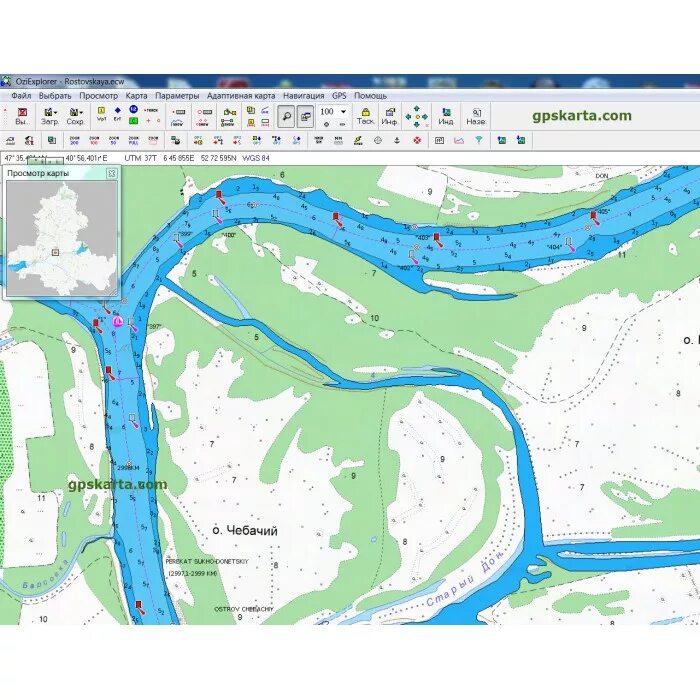The width and height of the screenshot is (700, 700).
Task: Close the Просмотр карты overview panel
Action: 112,173
